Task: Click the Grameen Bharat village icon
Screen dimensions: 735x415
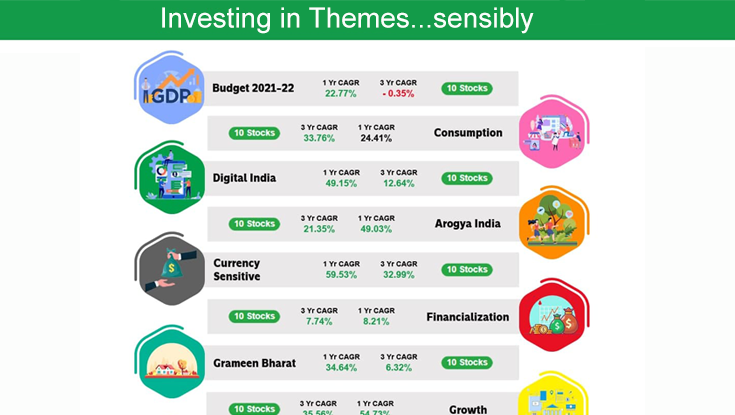Action: coord(169,362)
